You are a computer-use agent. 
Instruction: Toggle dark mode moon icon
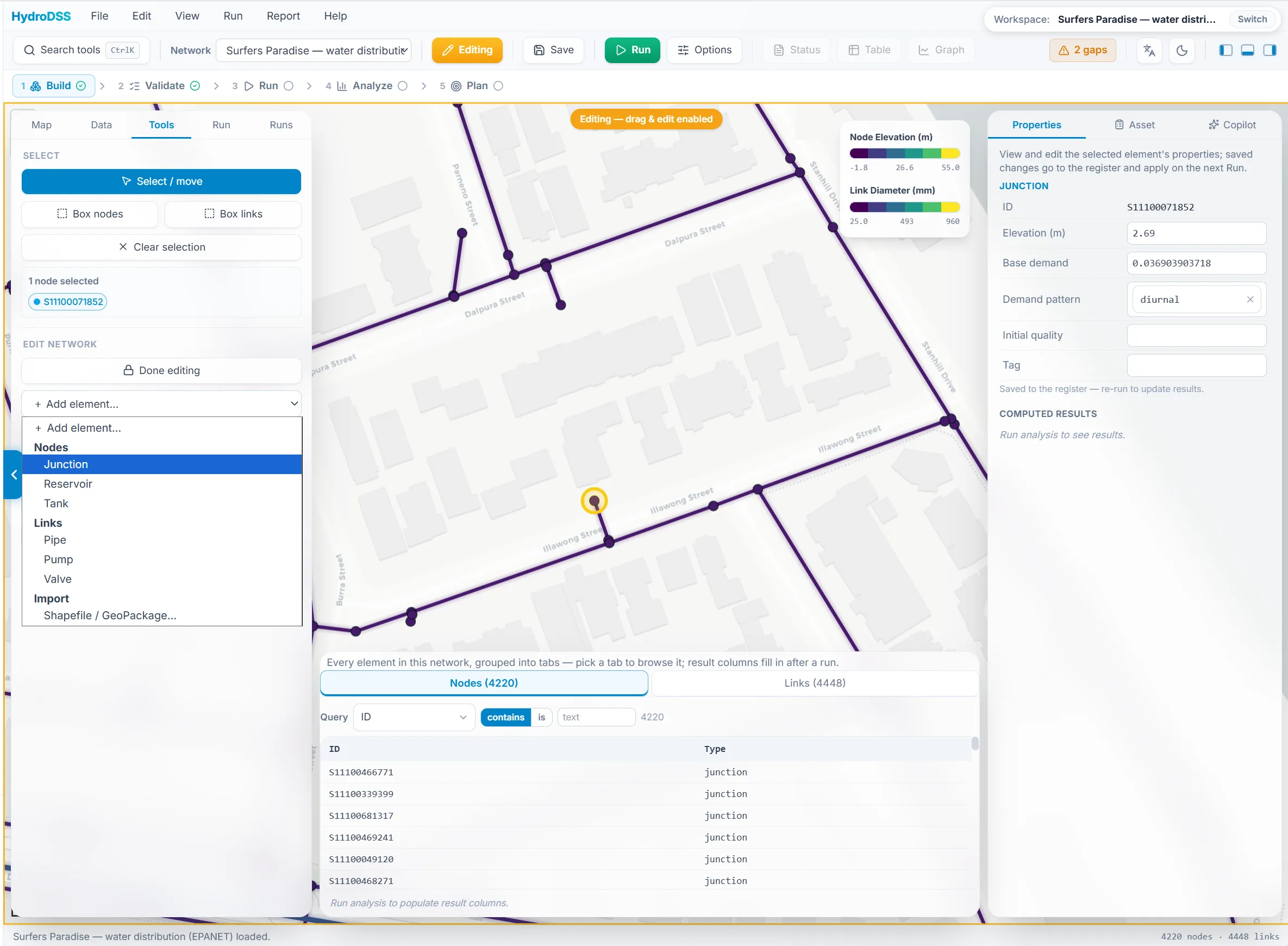[x=1181, y=51]
